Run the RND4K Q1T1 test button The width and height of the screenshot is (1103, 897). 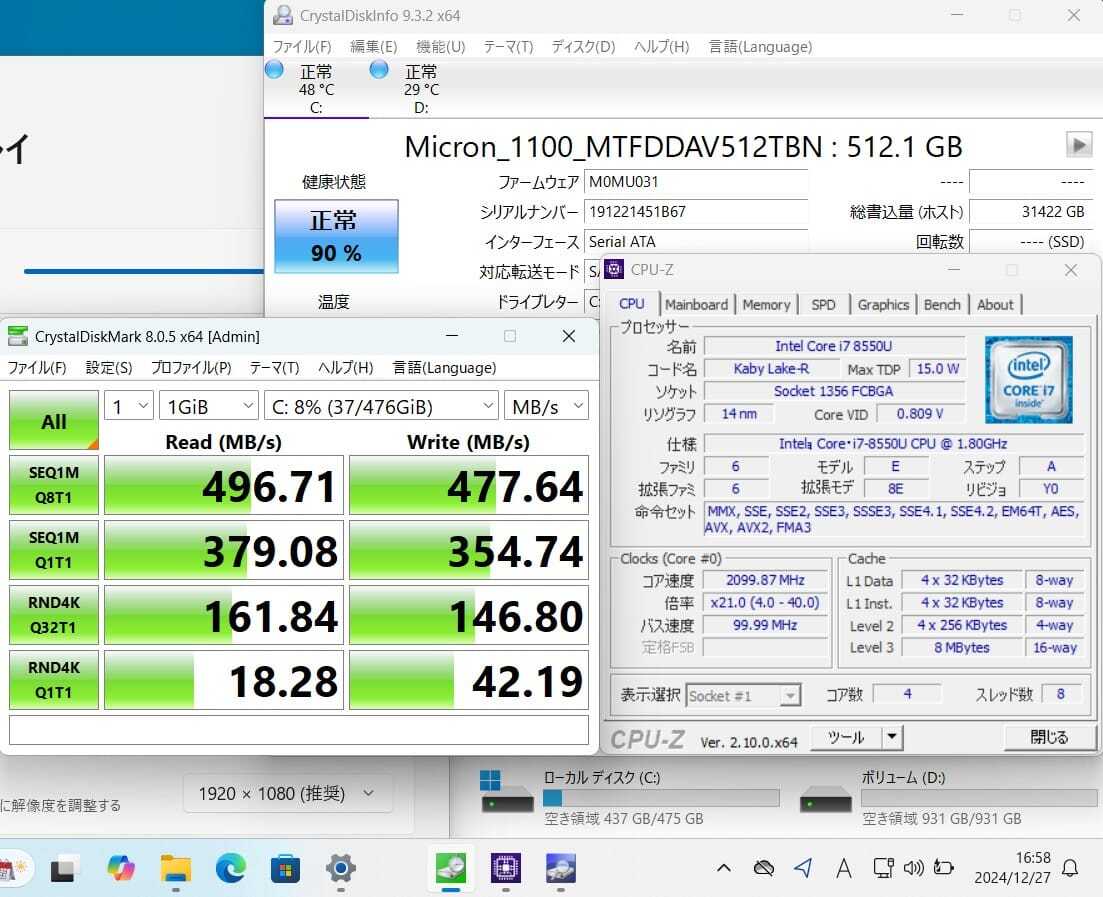tap(54, 680)
